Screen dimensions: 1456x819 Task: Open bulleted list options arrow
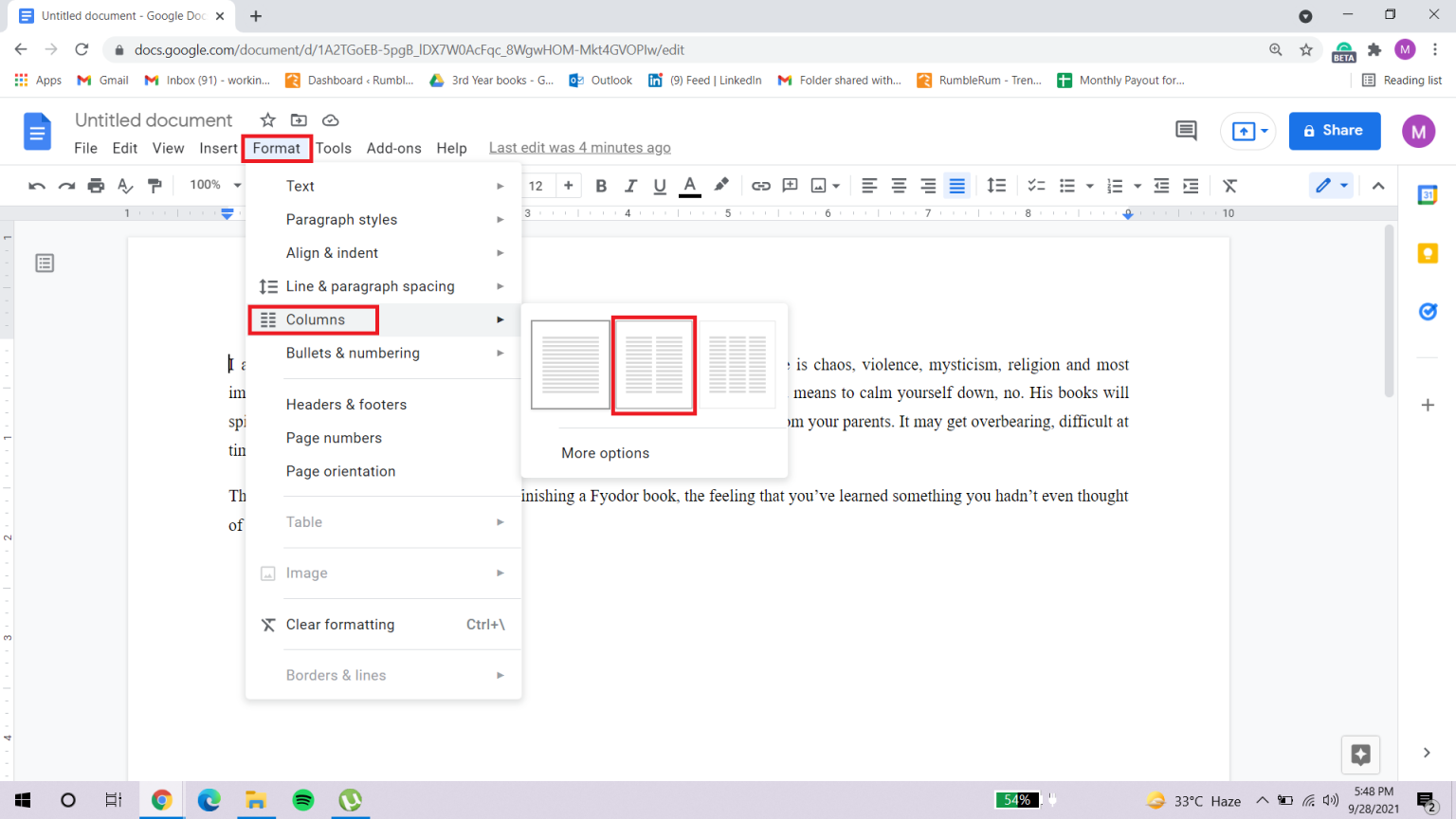click(1090, 186)
